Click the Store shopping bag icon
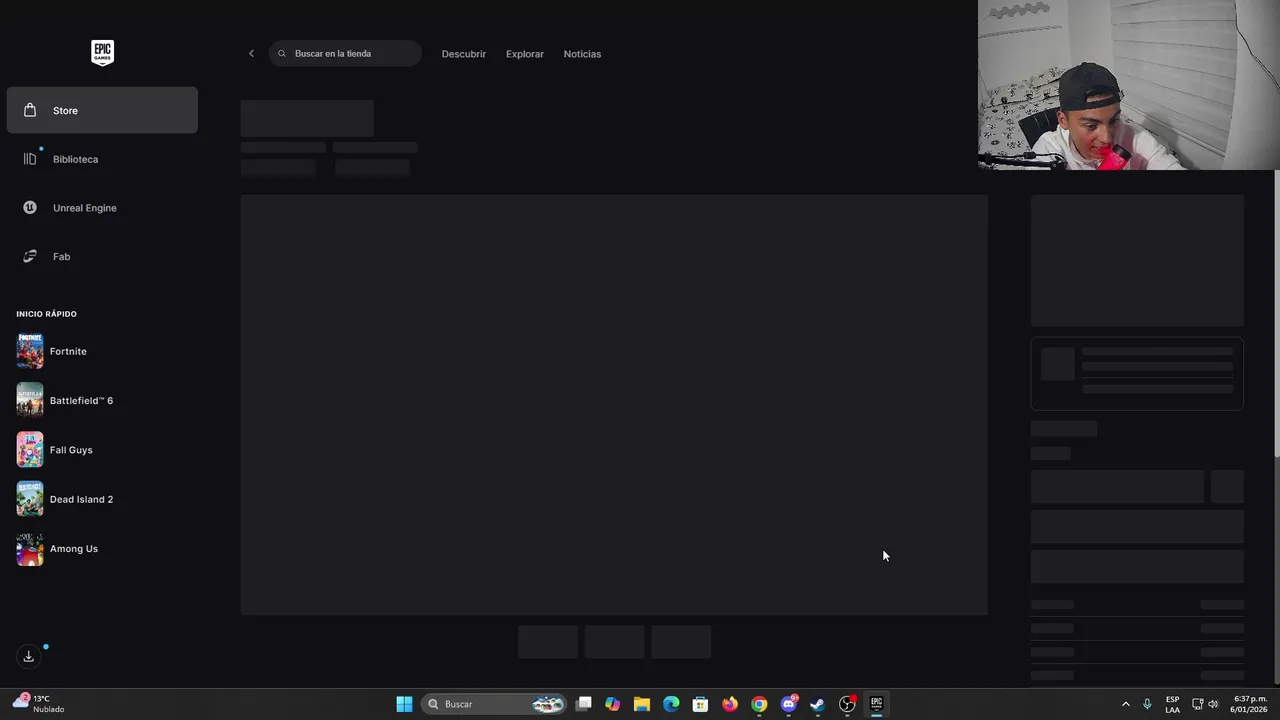Image resolution: width=1280 pixels, height=720 pixels. tap(30, 110)
